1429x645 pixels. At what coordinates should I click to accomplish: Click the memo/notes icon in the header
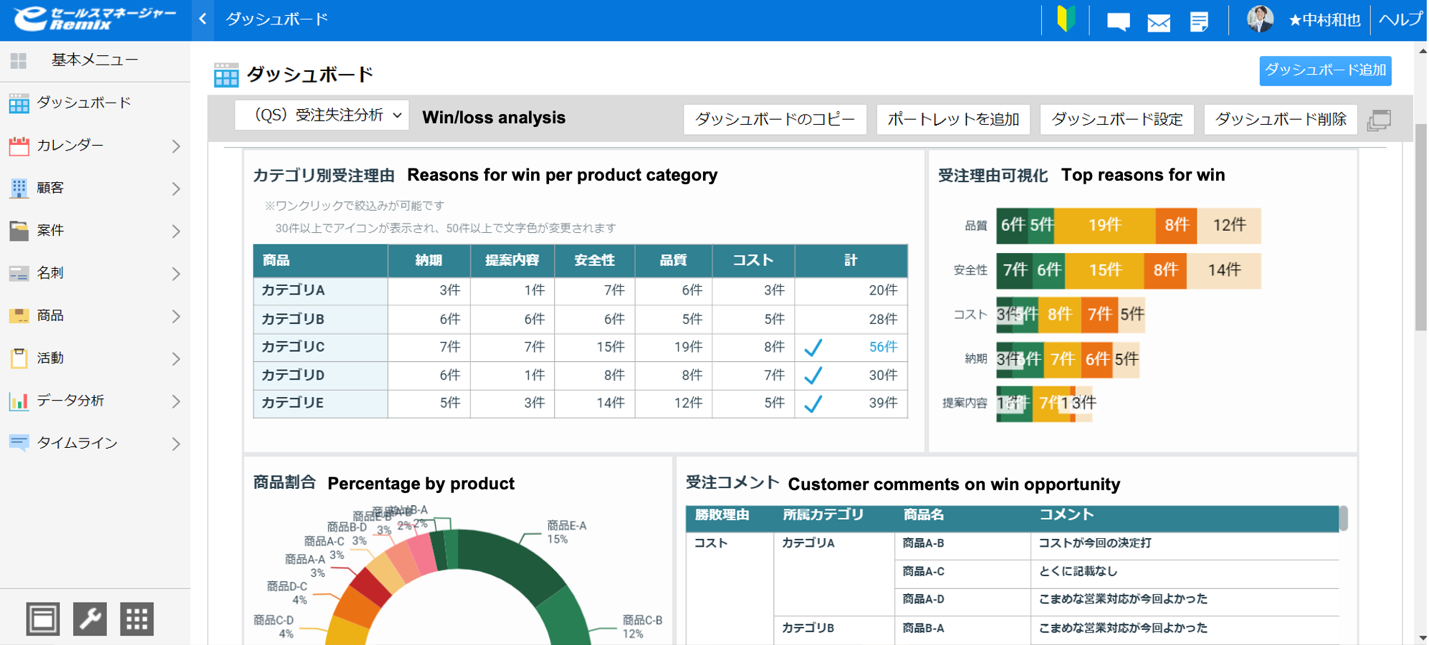(1199, 19)
